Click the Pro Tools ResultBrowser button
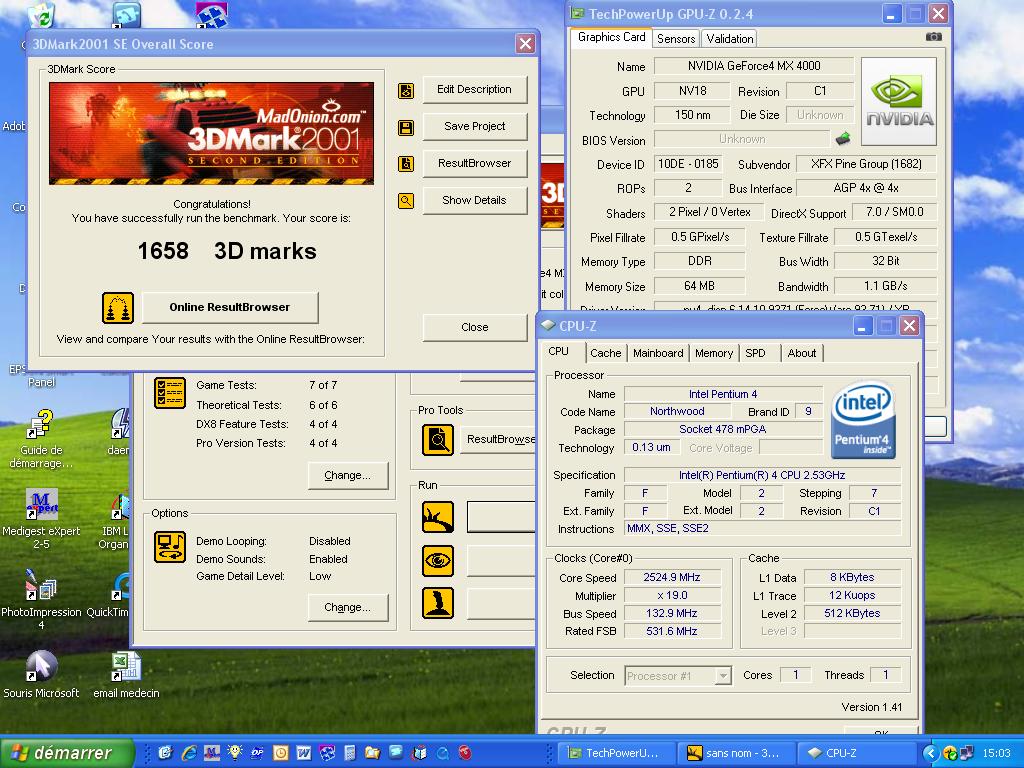 (x=500, y=440)
